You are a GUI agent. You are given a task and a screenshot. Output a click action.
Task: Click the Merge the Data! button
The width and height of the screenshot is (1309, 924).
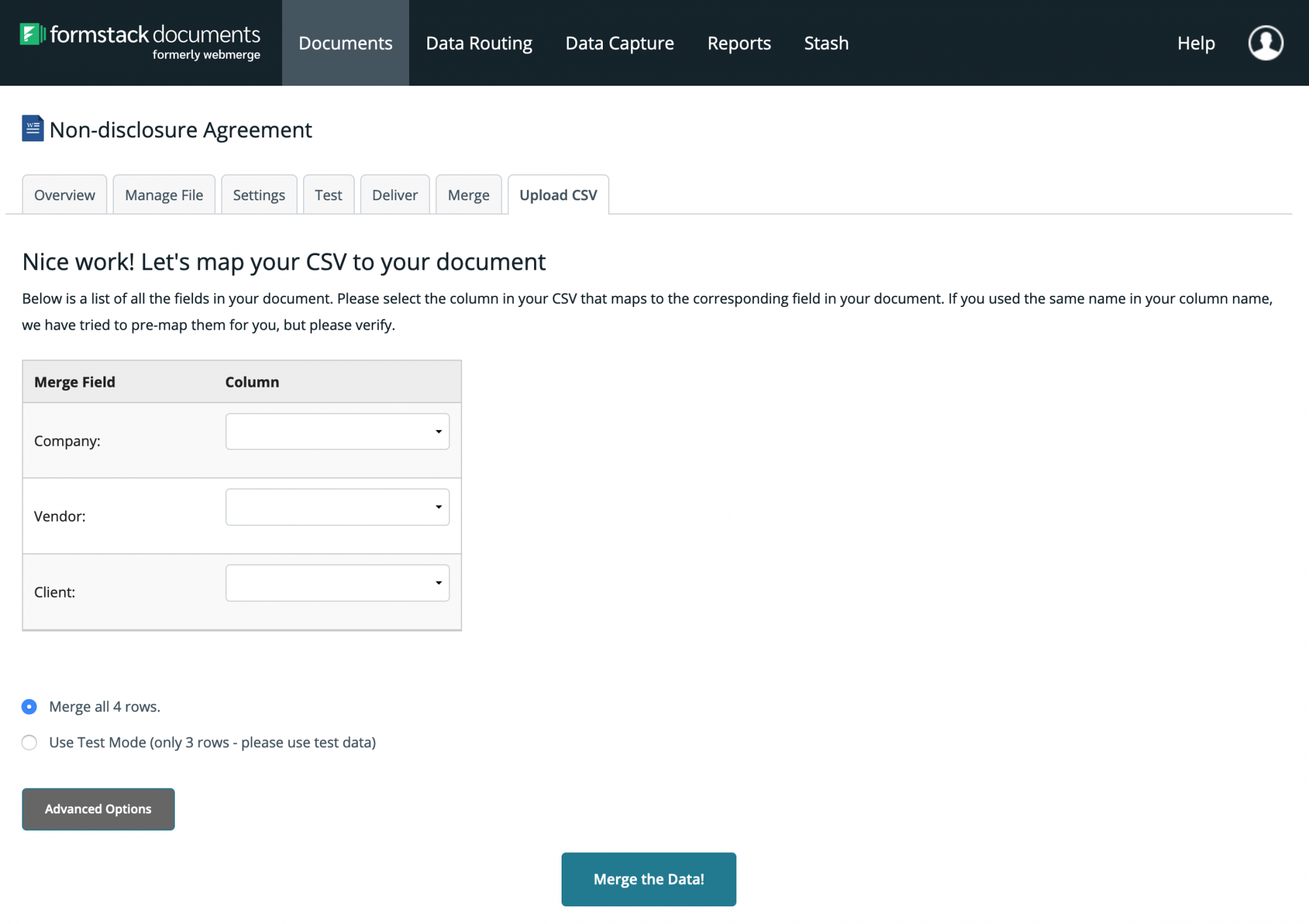point(648,879)
